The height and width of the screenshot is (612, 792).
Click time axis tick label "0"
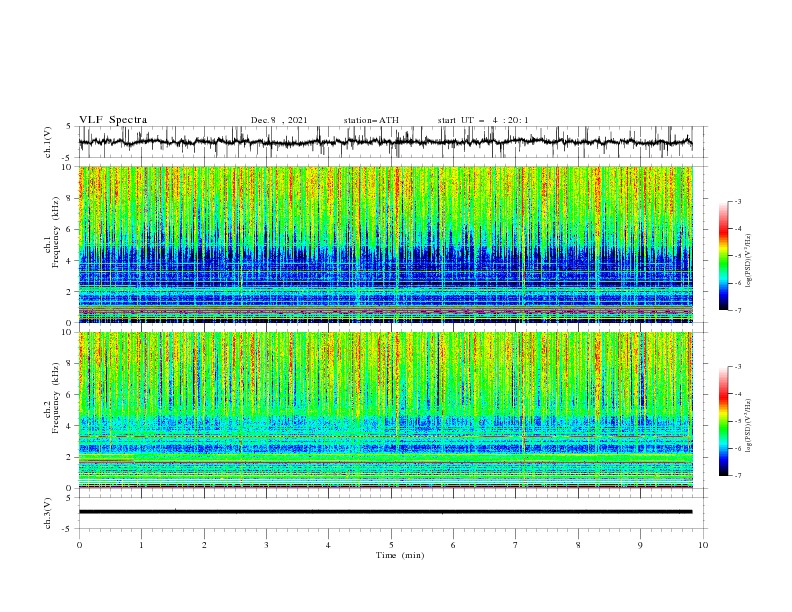tap(79, 545)
